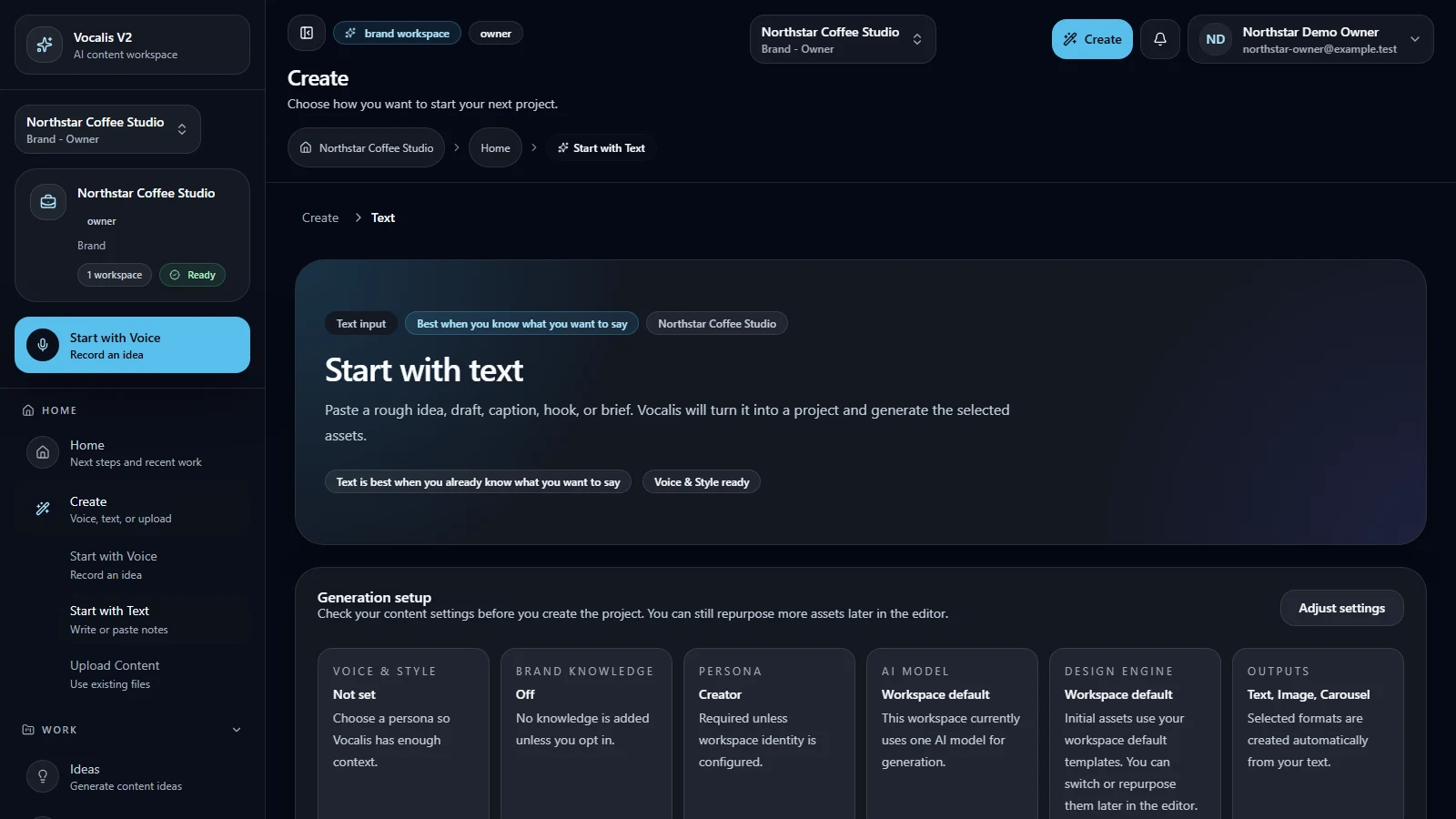The image size is (1456, 819).
Task: Click the Ready status check icon
Action: (175, 275)
